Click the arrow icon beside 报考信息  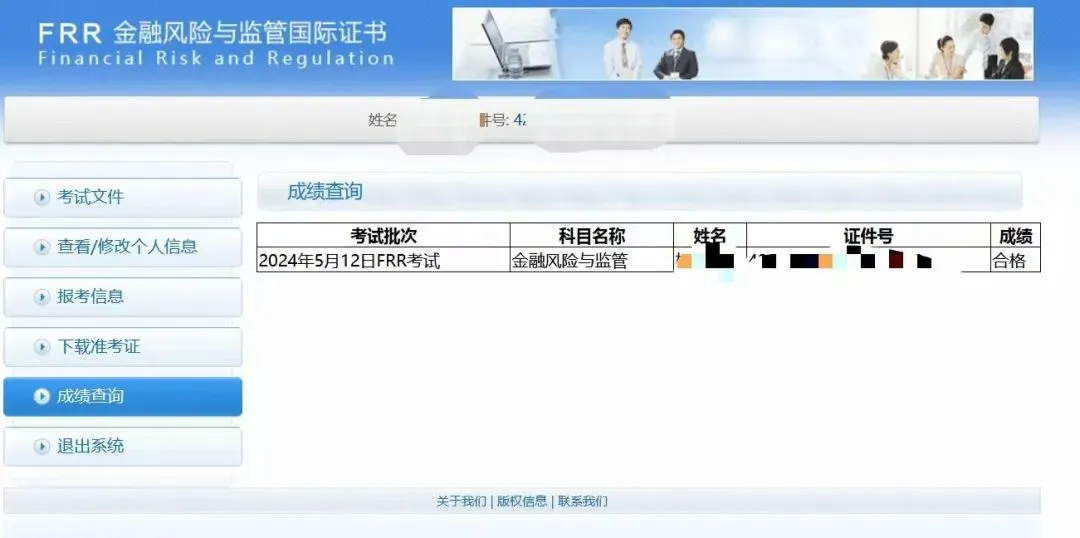click(41, 297)
